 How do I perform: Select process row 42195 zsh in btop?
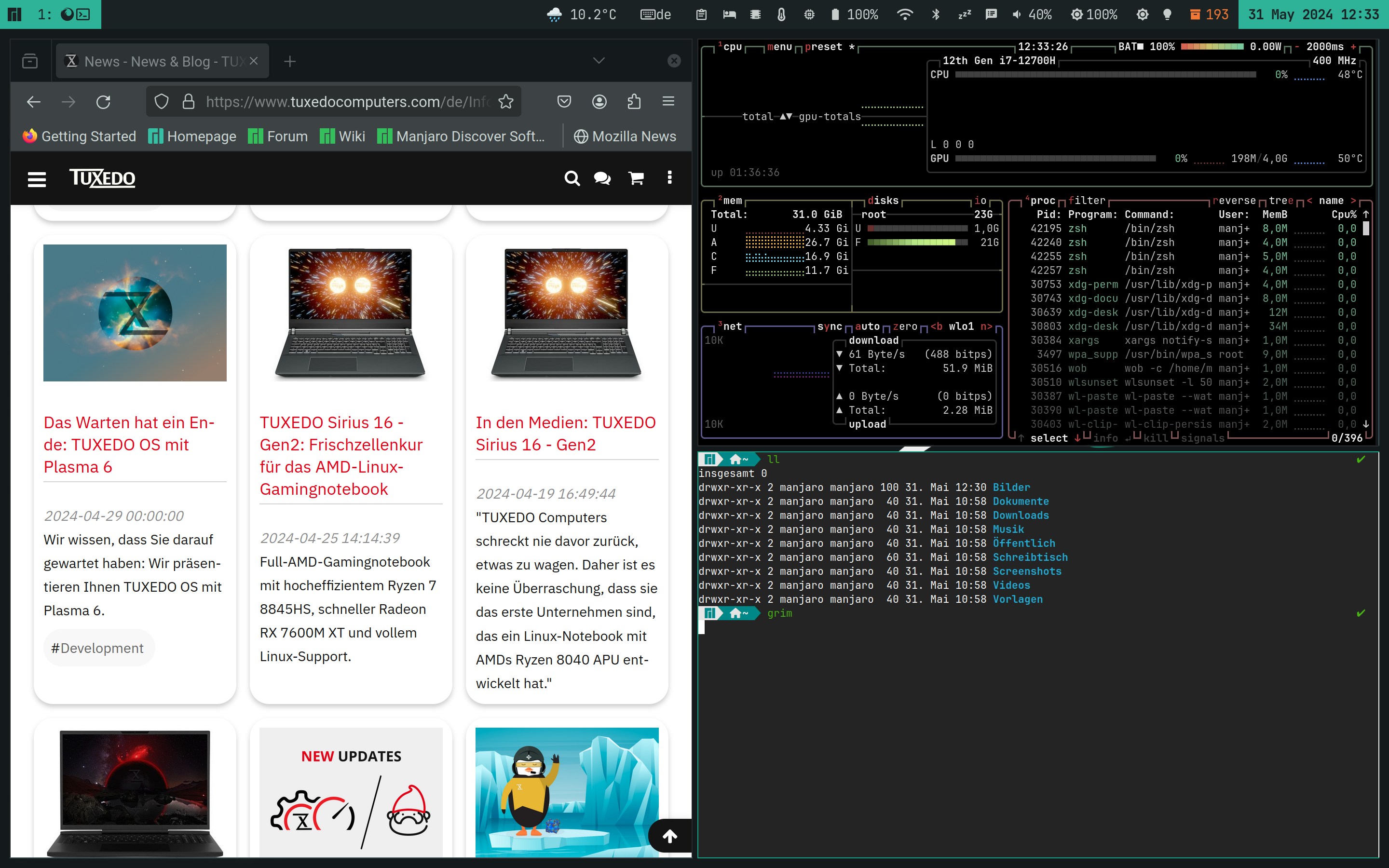(1193, 229)
